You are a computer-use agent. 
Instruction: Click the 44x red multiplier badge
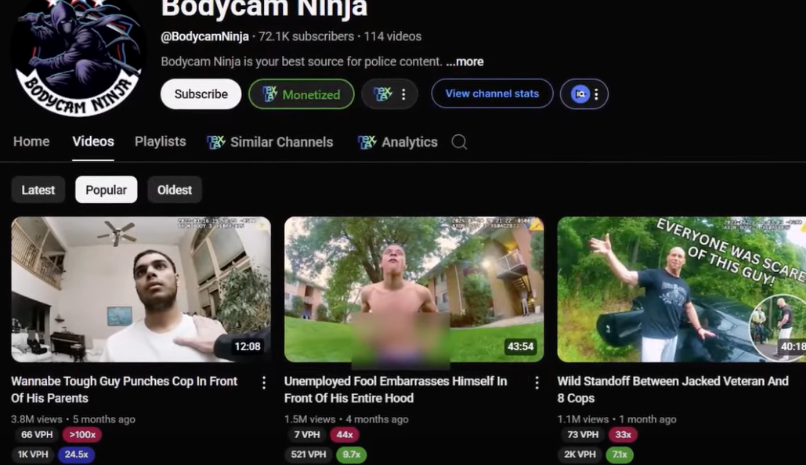click(x=344, y=435)
